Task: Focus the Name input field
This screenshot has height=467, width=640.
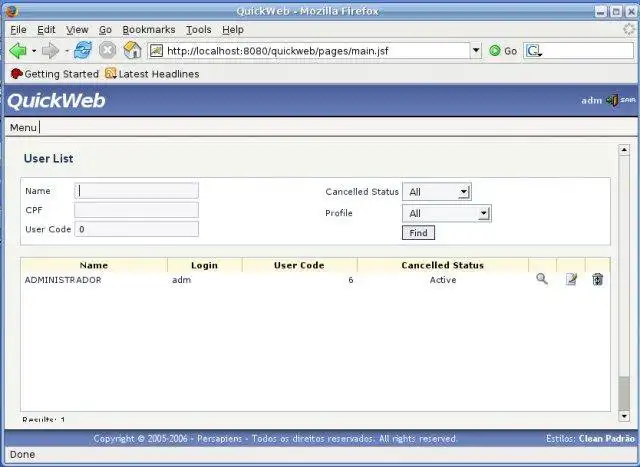Action: pos(136,191)
